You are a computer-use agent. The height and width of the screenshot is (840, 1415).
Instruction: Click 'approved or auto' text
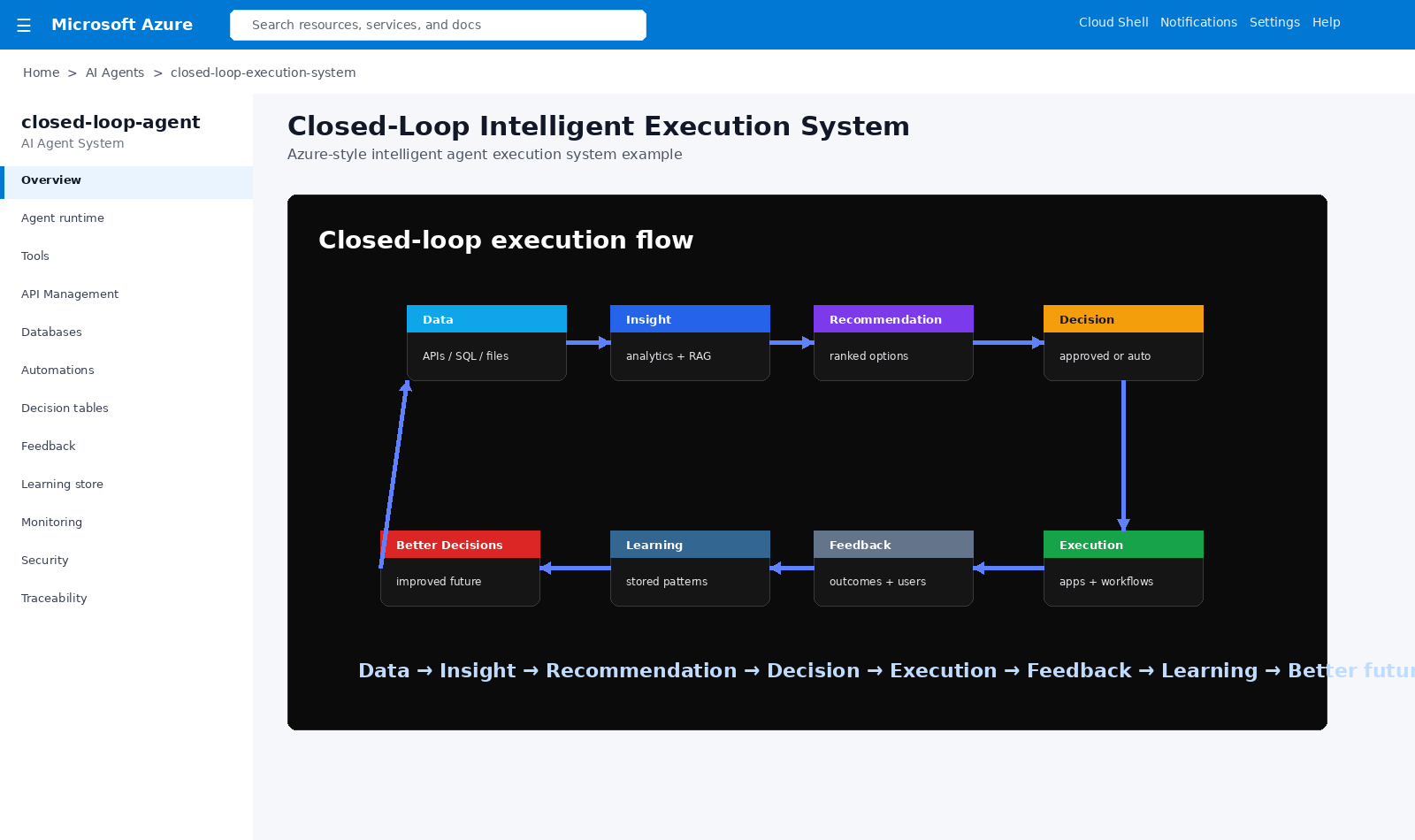coord(1105,356)
